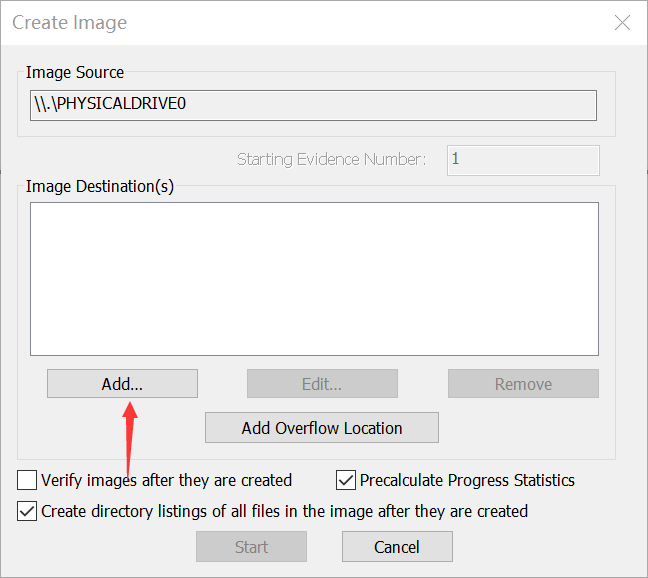Screen dimensions: 648x578
Task: Click the Add... destination button
Action: click(x=122, y=384)
